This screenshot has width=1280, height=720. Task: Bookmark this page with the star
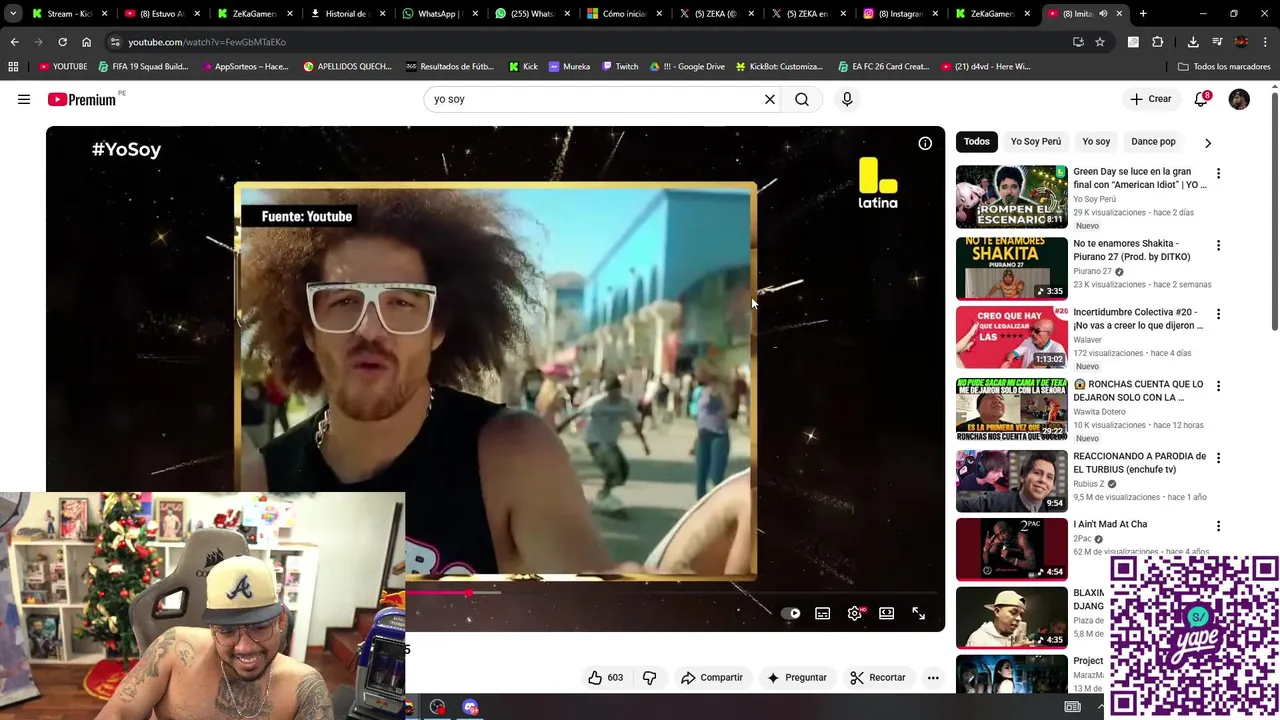tap(1100, 42)
